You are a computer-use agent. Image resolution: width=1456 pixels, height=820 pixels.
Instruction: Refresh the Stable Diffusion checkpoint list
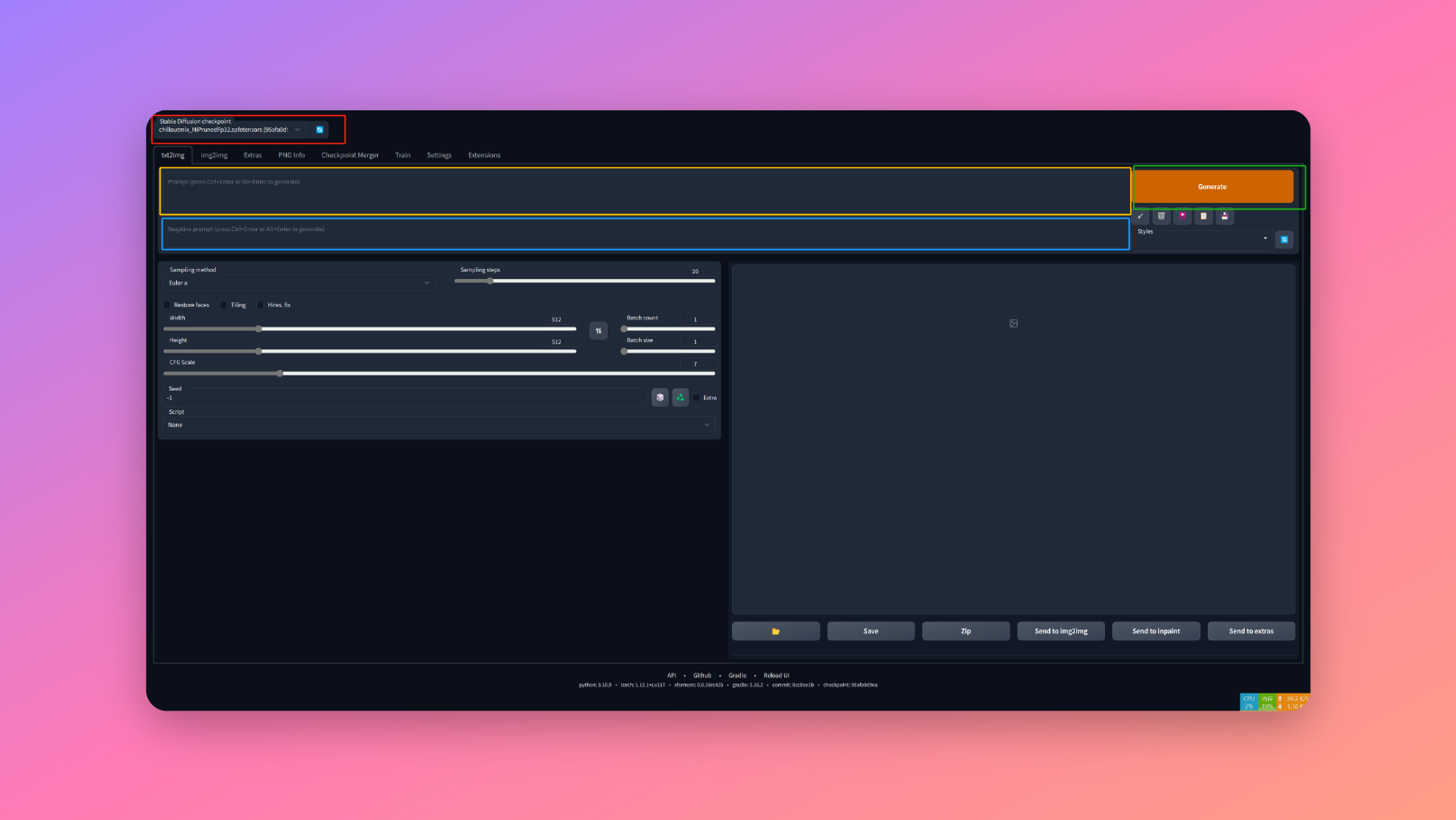pyautogui.click(x=320, y=130)
